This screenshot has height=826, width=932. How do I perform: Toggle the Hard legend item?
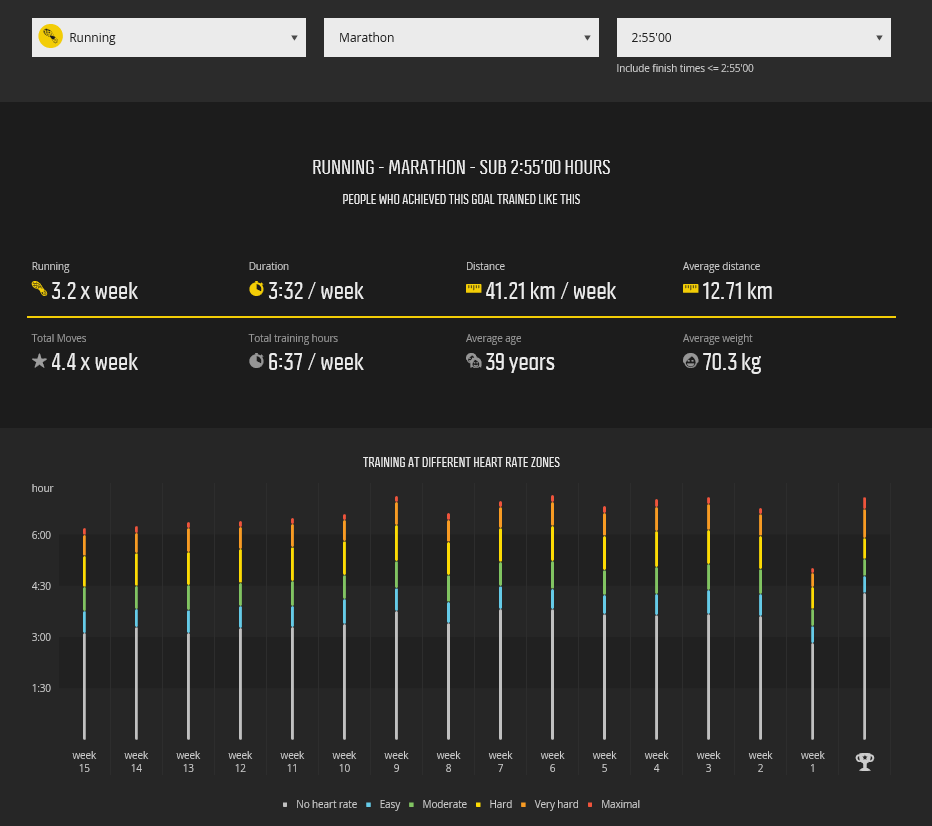click(495, 804)
